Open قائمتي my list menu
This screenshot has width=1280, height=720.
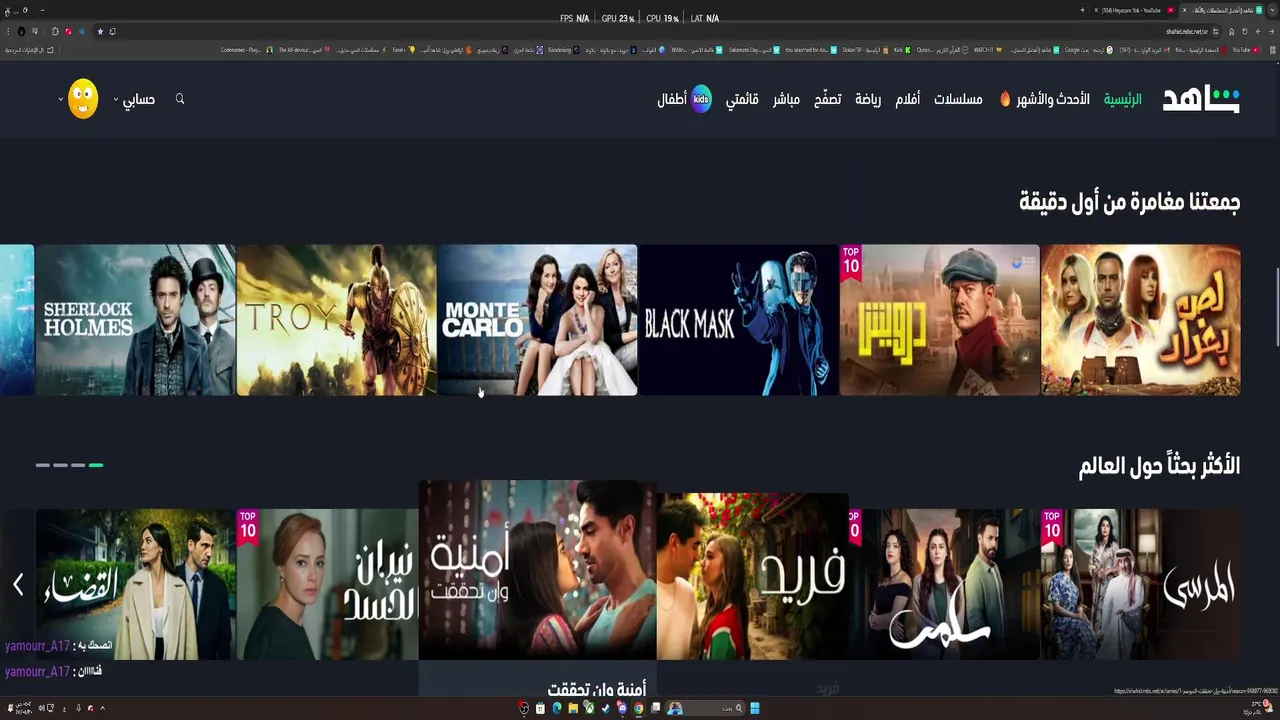[742, 99]
